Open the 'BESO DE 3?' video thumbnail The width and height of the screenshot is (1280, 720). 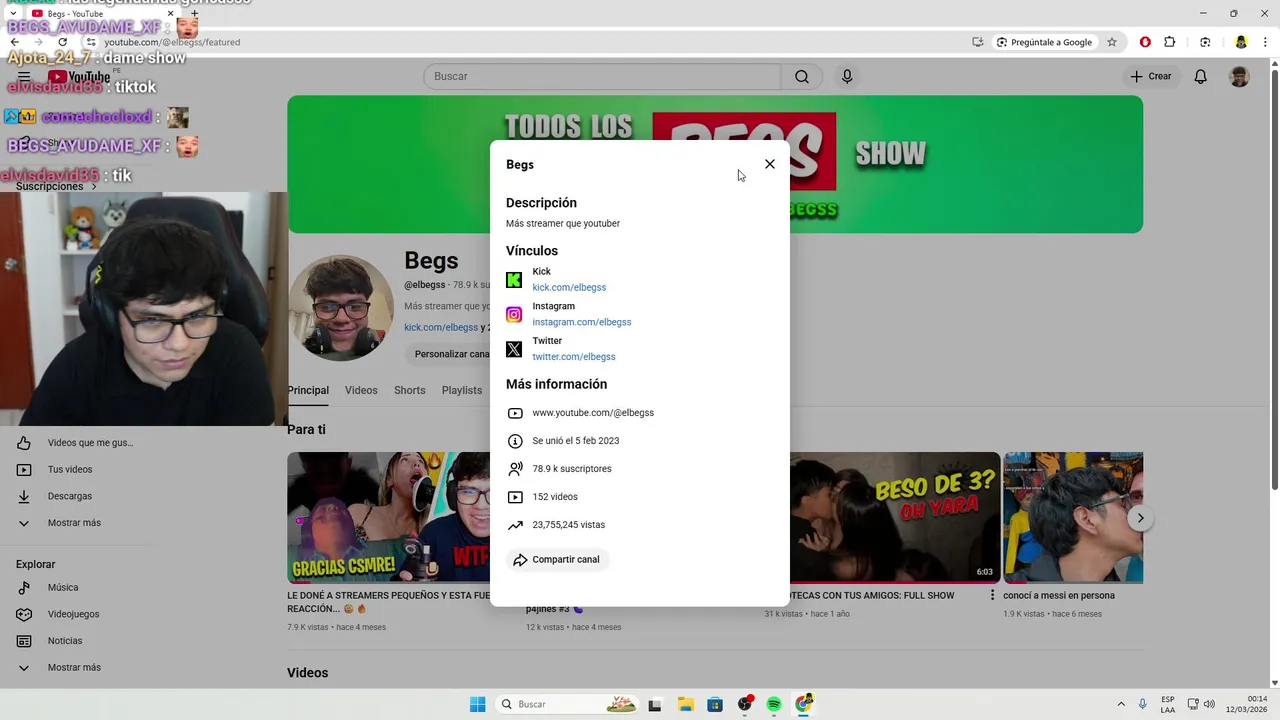click(895, 518)
